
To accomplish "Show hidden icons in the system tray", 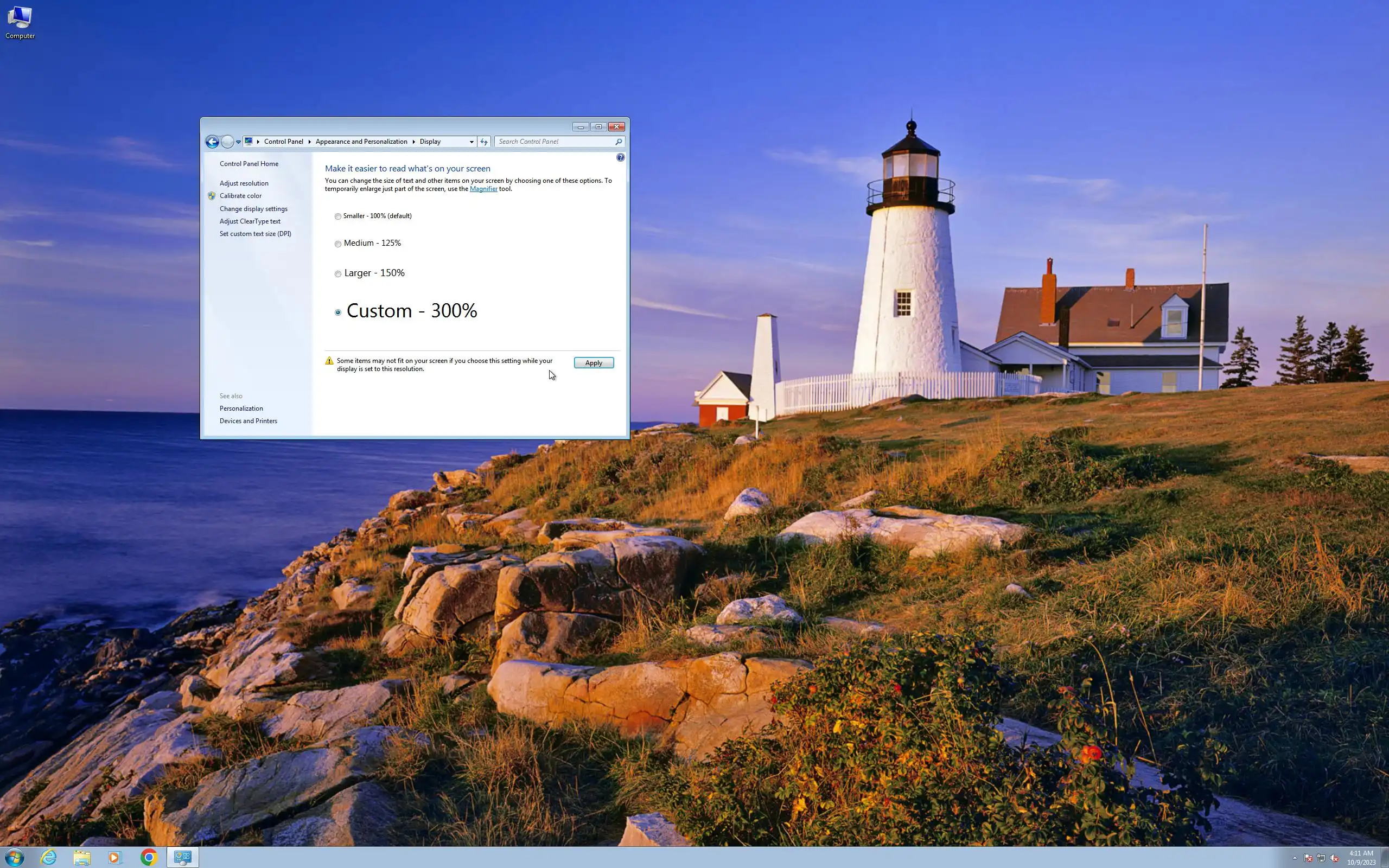I will (x=1294, y=858).
